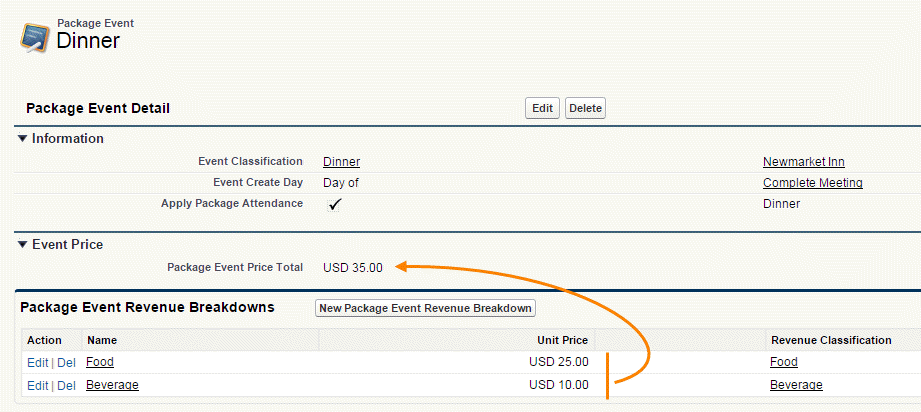
Task: Open the Beverage name link
Action: 112,385
